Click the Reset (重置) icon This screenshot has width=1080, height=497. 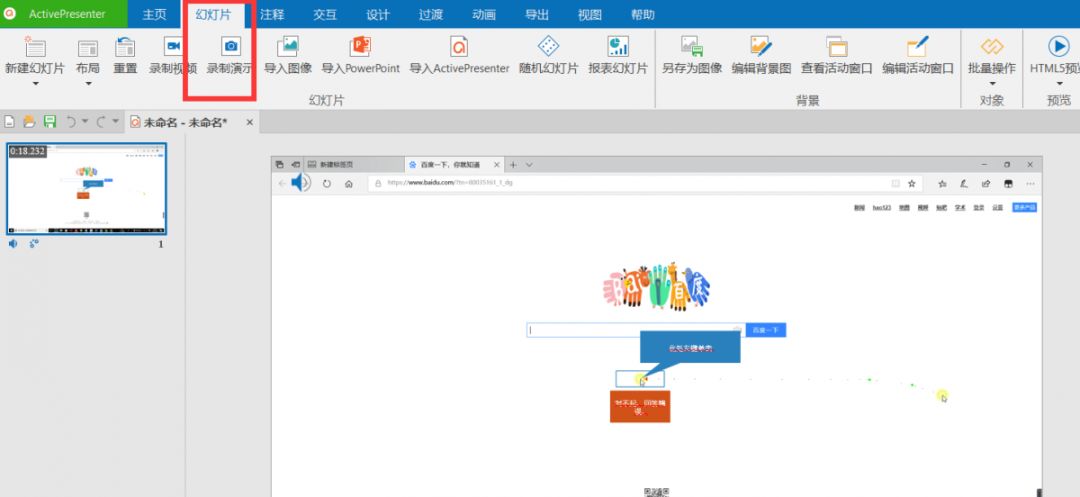click(x=125, y=47)
